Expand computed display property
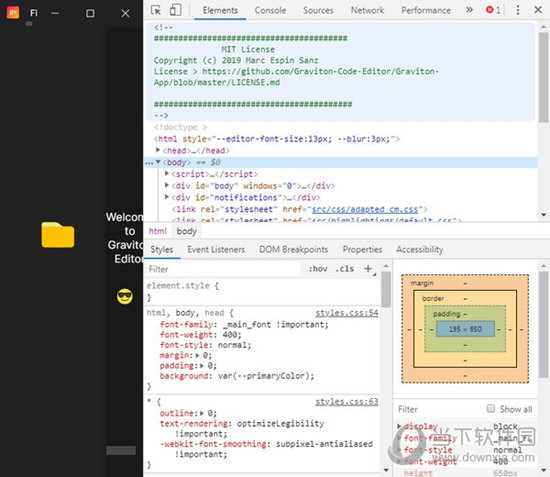The image size is (550, 477). (399, 426)
